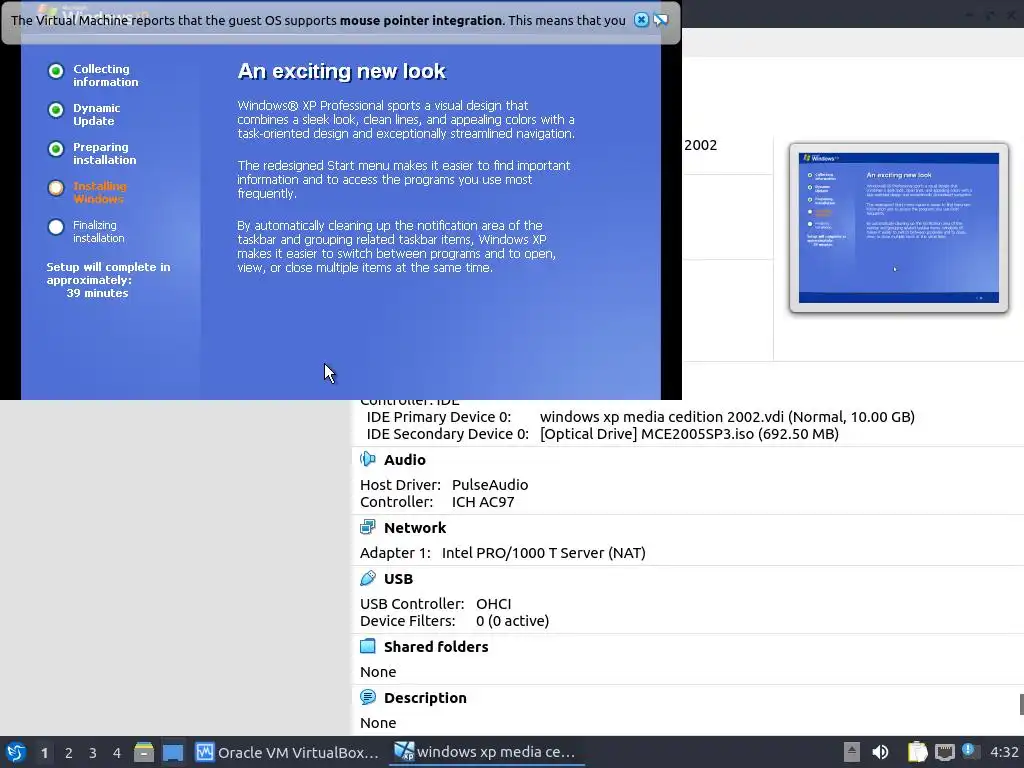Switch to workspace 1
Image resolution: width=1024 pixels, height=768 pixels.
(44, 753)
